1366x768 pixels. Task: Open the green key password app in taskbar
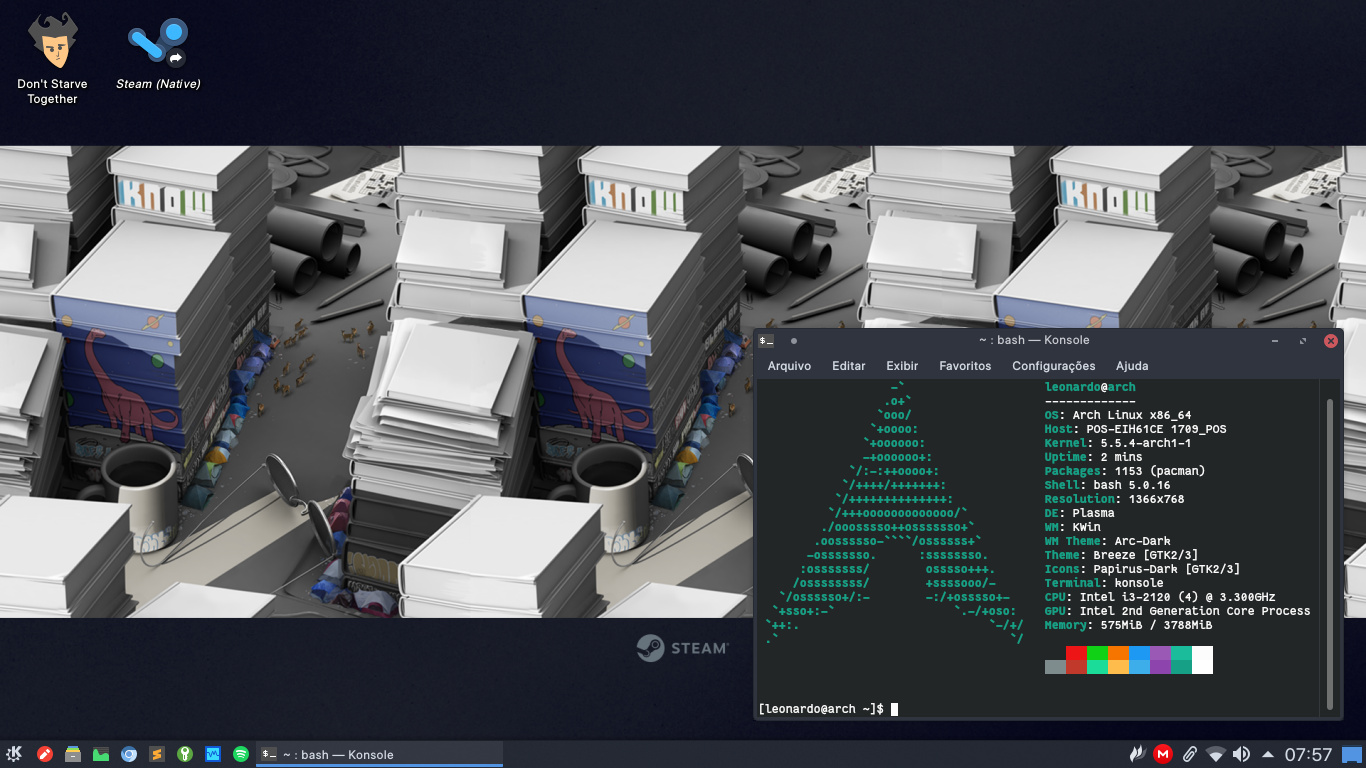coord(185,754)
